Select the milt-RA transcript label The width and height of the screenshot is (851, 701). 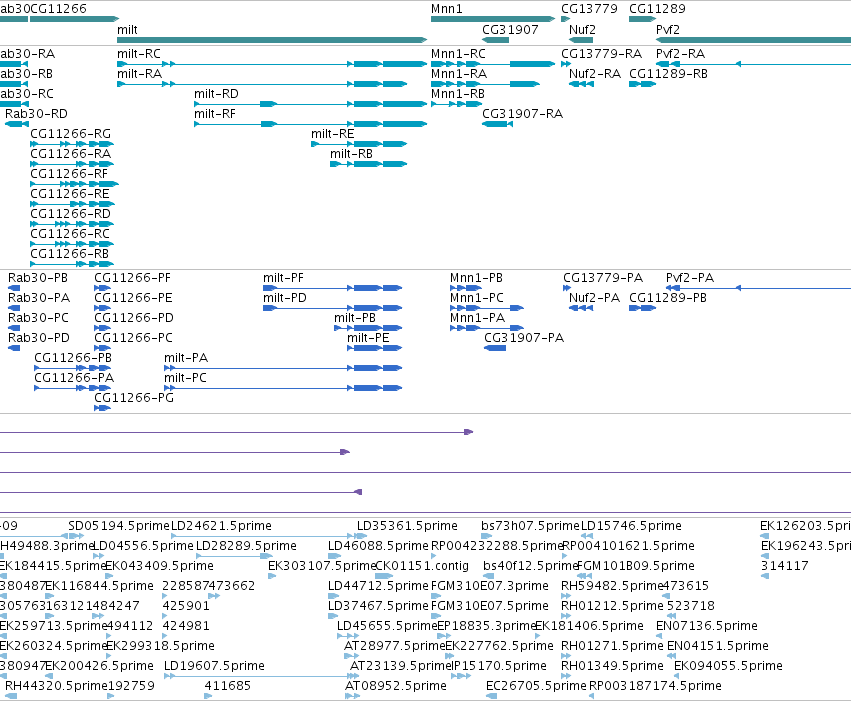click(139, 74)
